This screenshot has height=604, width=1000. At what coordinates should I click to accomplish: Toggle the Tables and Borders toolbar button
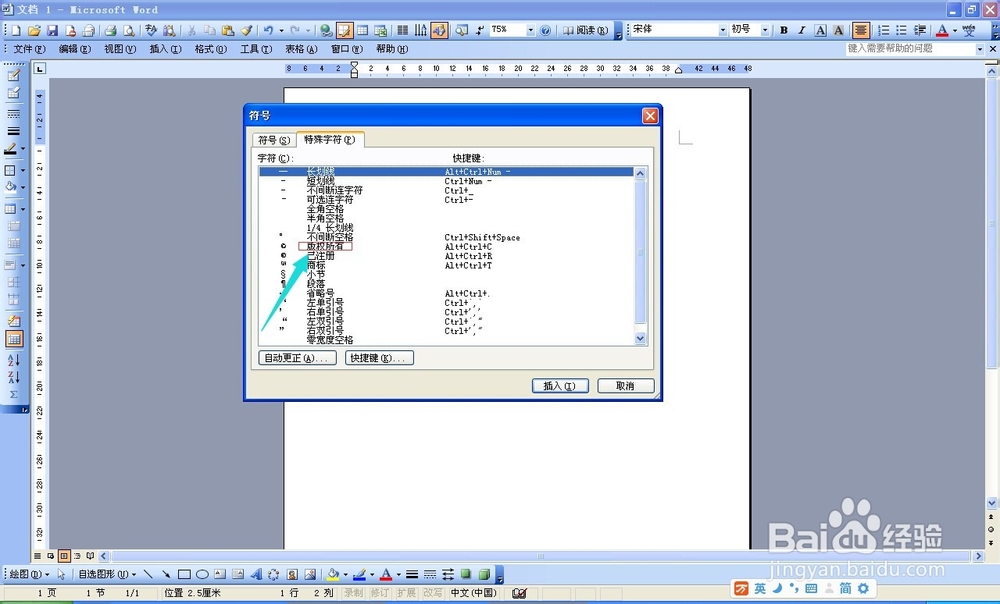pos(344,30)
